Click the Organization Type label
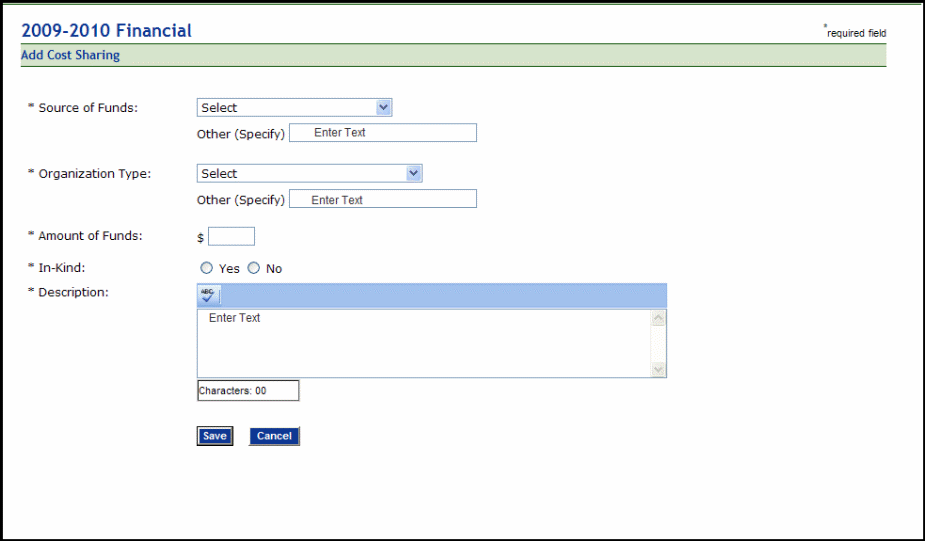The height and width of the screenshot is (541, 925). 94,174
